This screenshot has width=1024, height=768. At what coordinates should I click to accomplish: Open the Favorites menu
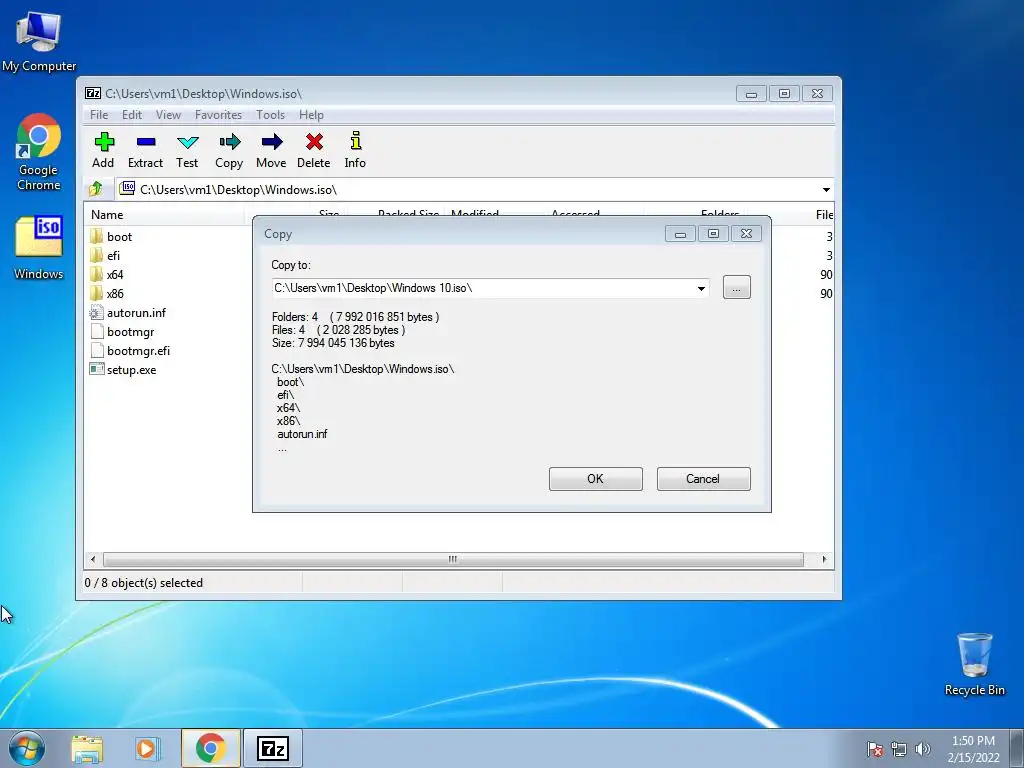pos(219,115)
